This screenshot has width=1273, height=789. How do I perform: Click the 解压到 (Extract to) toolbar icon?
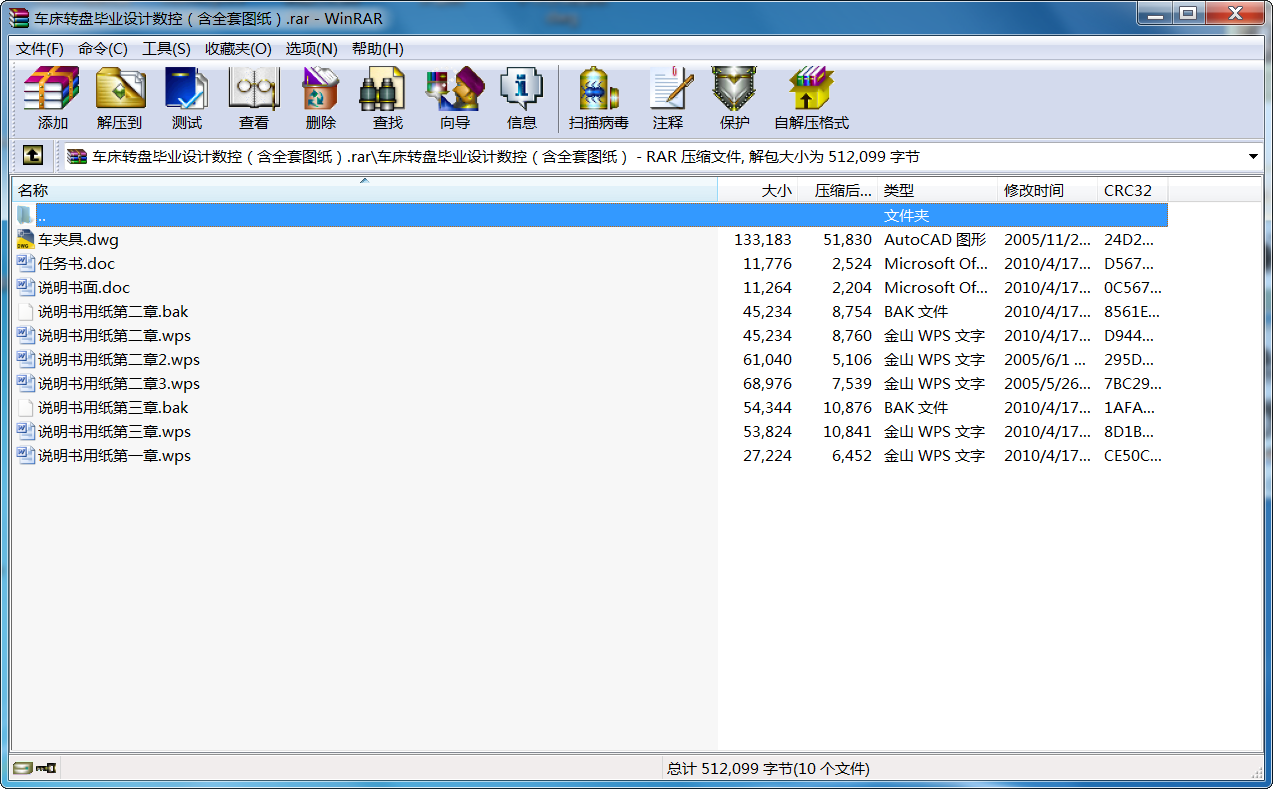click(x=120, y=98)
